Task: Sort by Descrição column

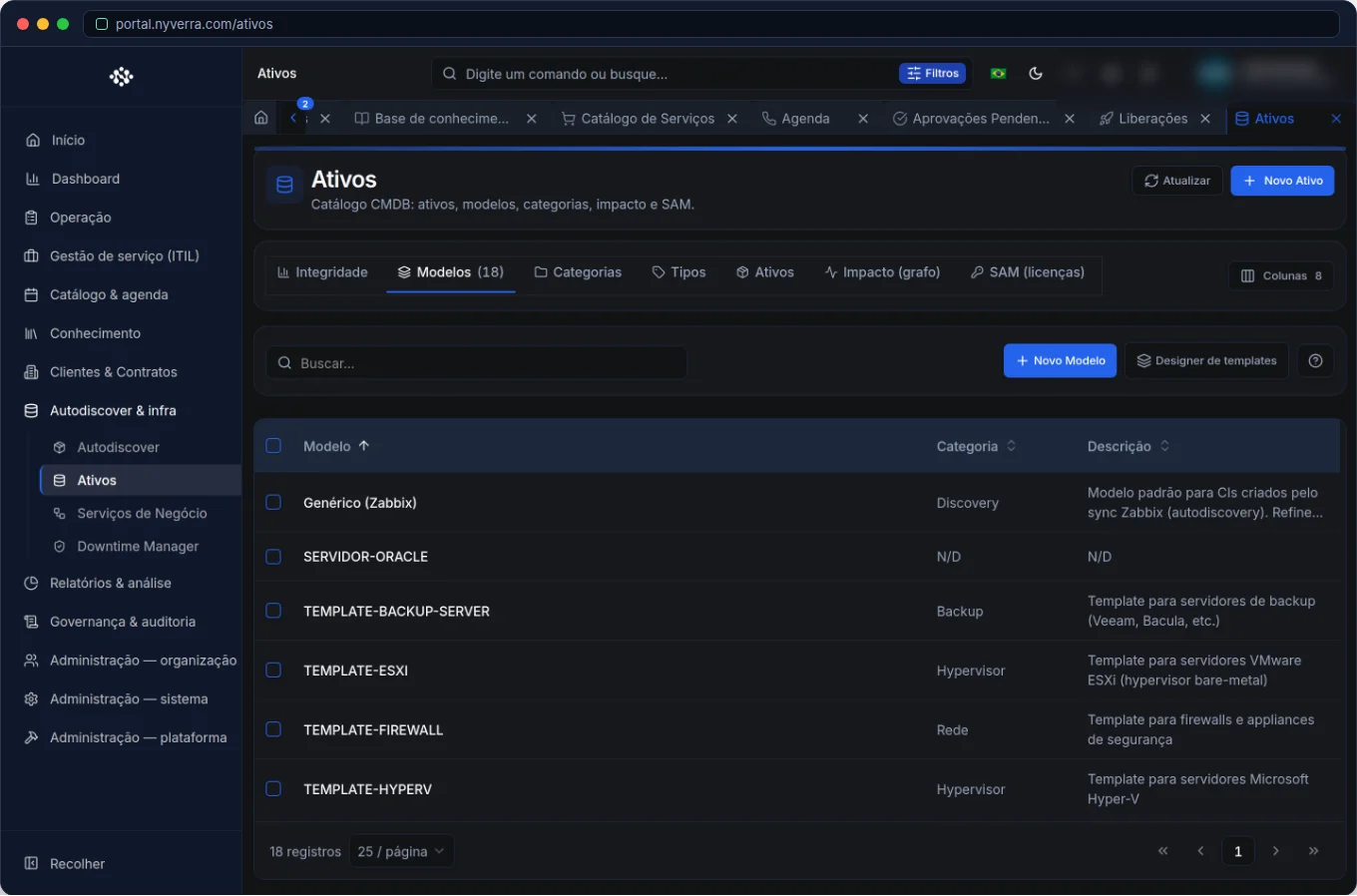Action: [x=1128, y=446]
